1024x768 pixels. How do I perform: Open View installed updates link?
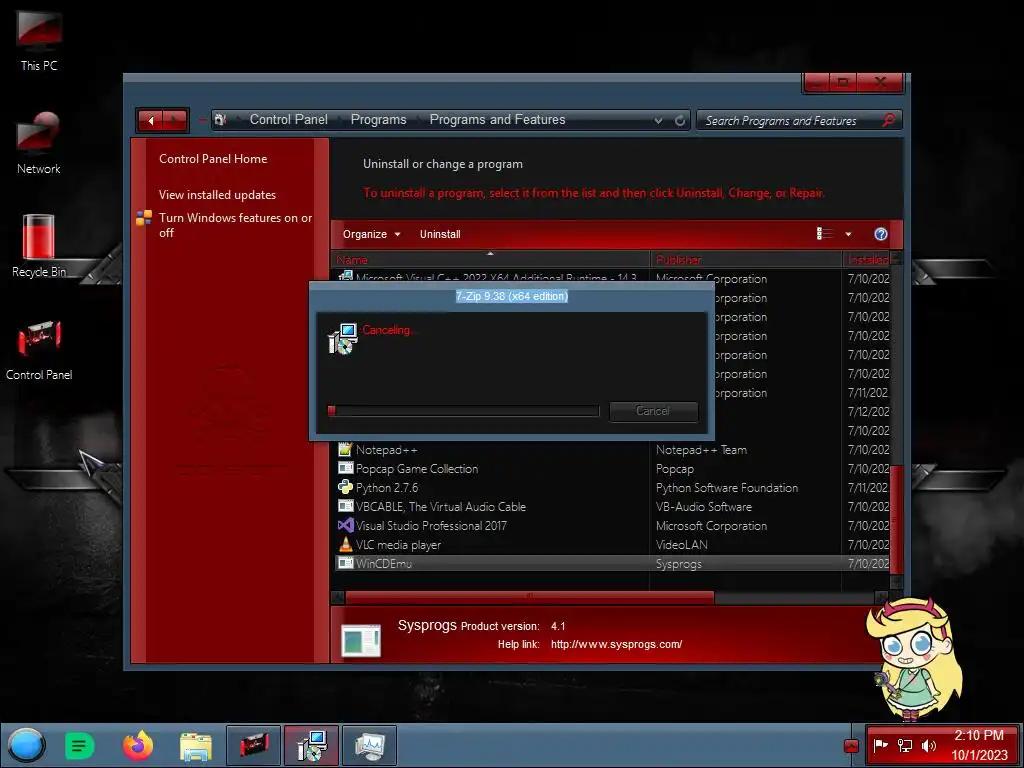[217, 195]
